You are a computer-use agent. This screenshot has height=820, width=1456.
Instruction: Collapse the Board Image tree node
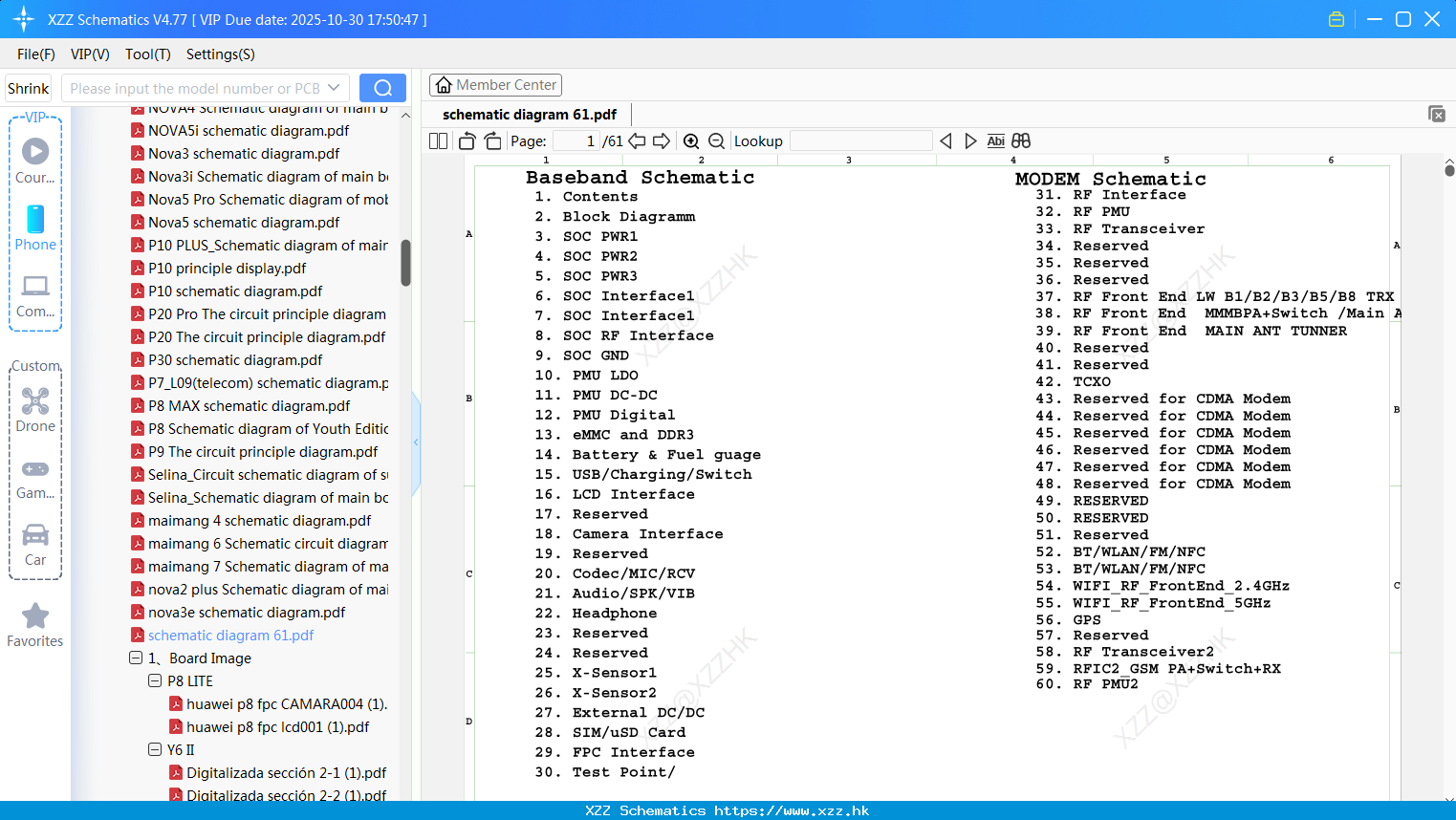[x=136, y=658]
